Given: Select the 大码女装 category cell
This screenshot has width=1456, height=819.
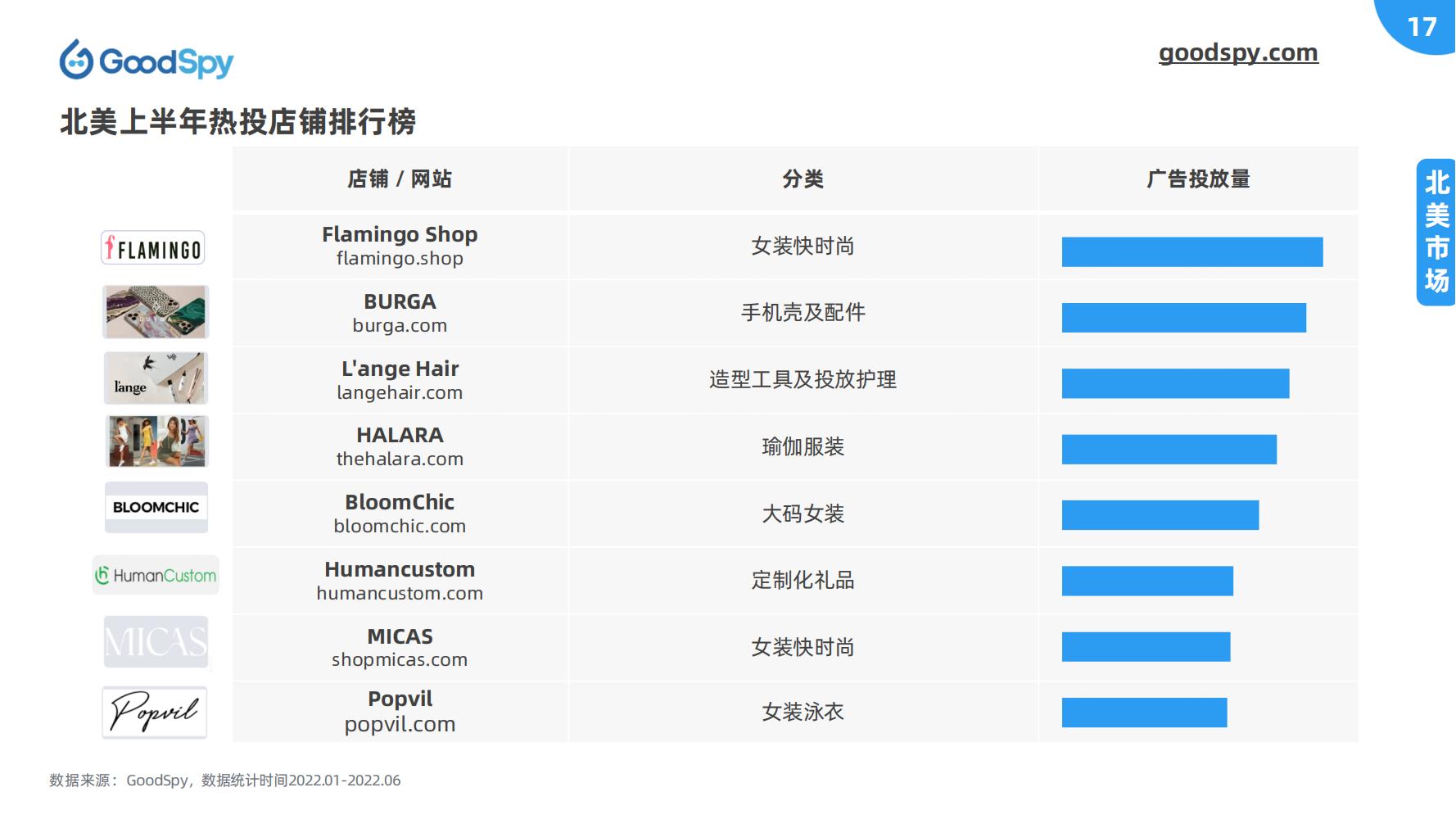Looking at the screenshot, I should click(x=803, y=514).
